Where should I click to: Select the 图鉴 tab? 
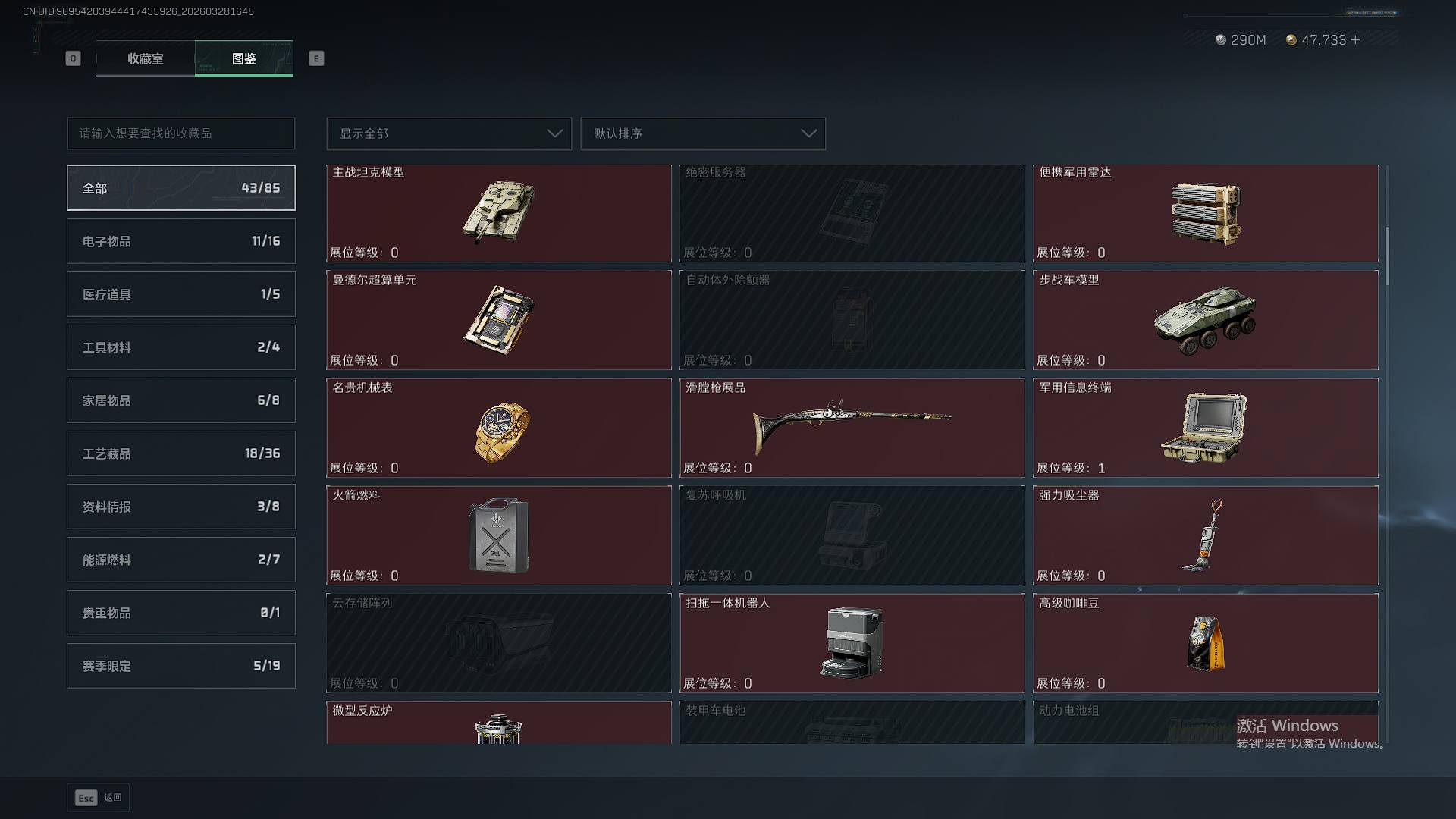pos(244,58)
